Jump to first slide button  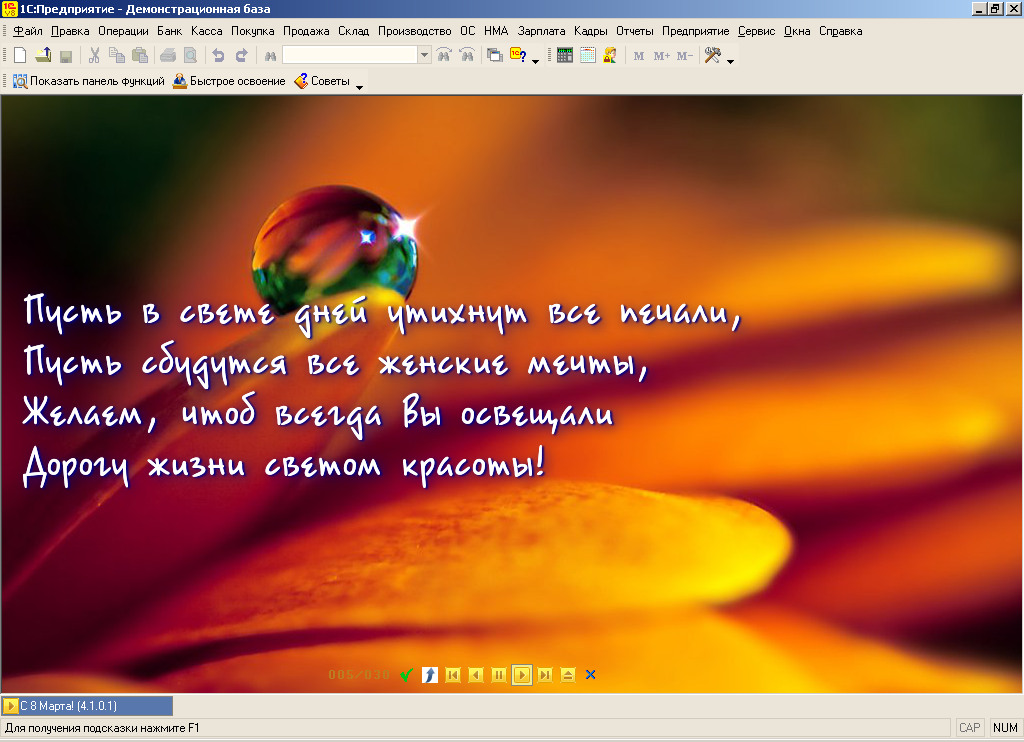[453, 675]
